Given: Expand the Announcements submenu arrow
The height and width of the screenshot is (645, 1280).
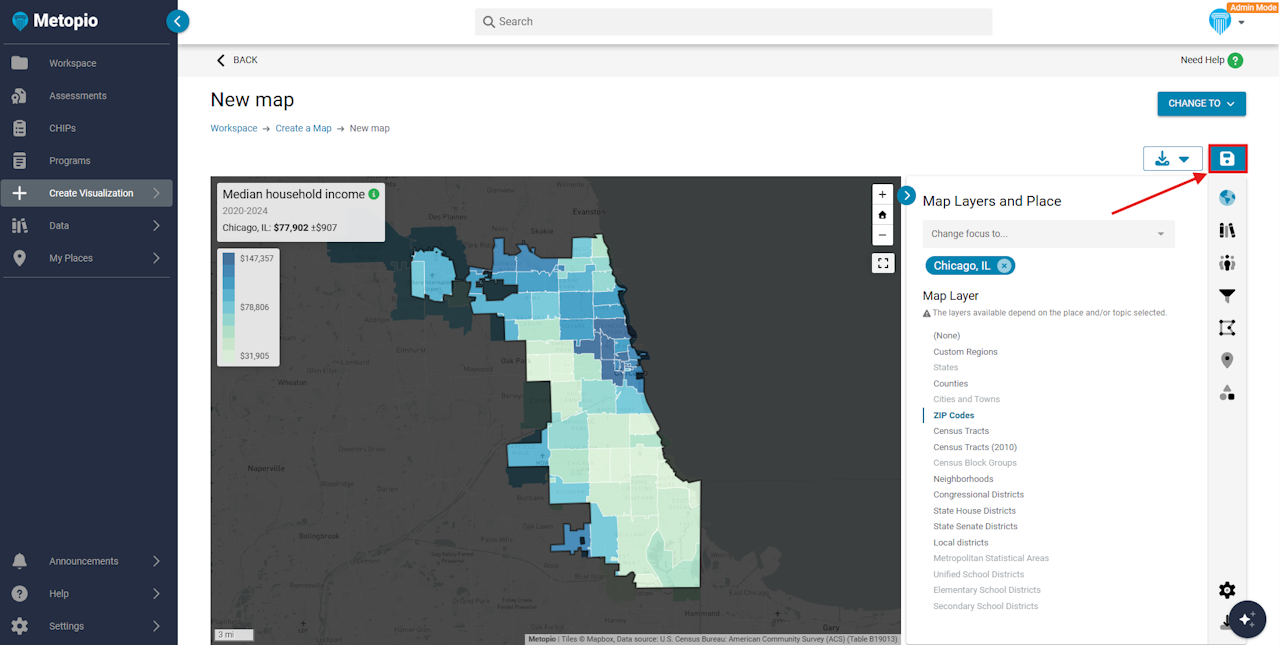Looking at the screenshot, I should pyautogui.click(x=156, y=561).
